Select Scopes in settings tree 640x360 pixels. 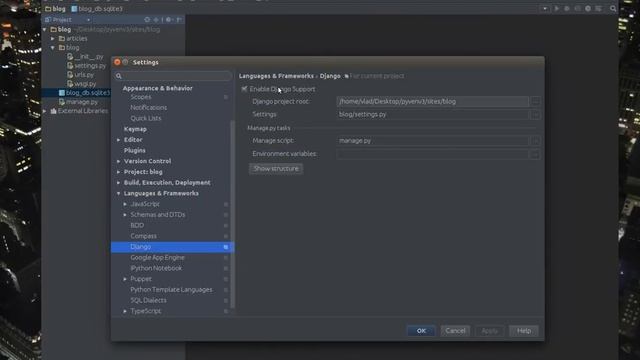141,97
